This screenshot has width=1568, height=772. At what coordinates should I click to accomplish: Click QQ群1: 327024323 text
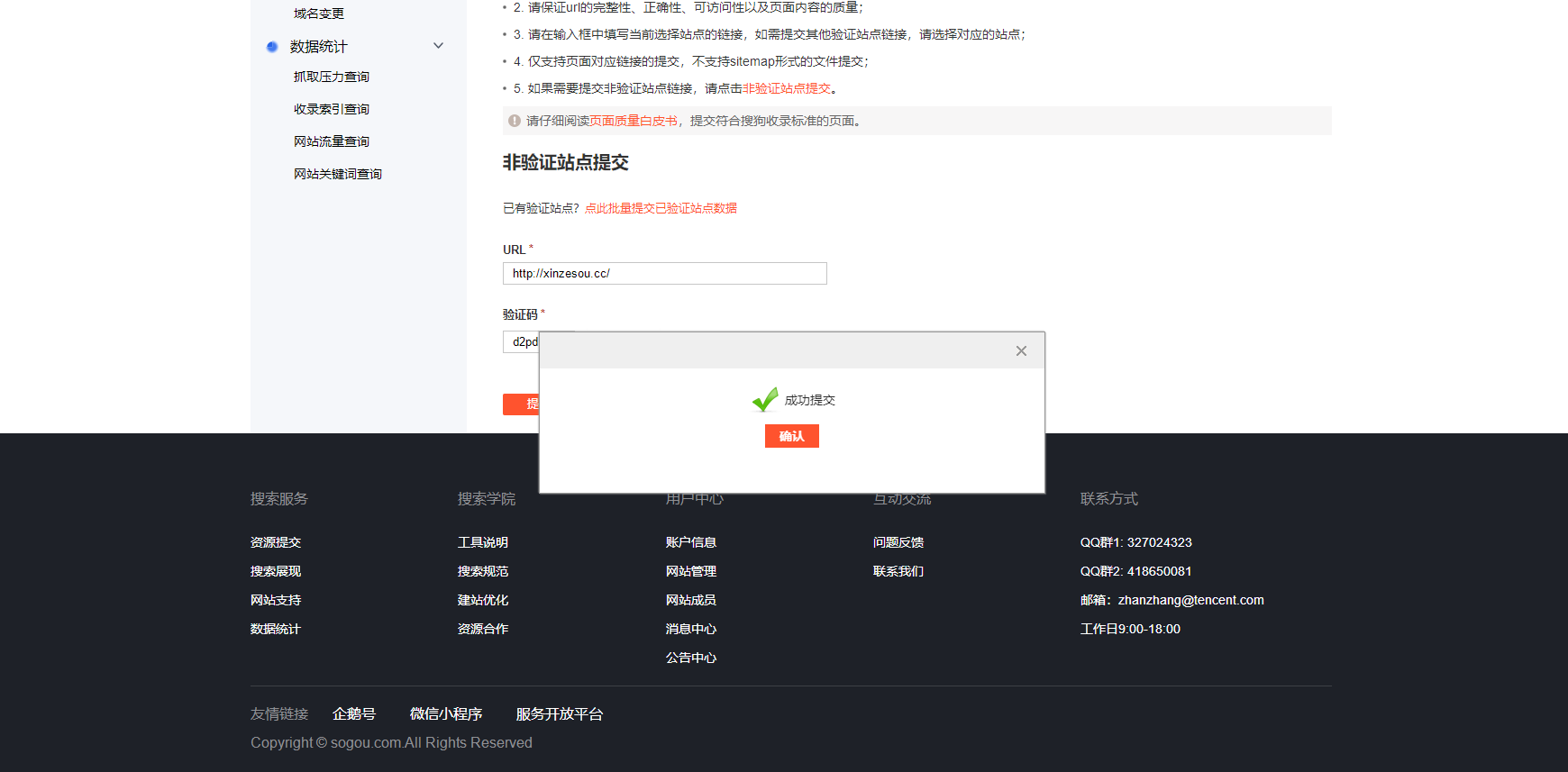point(1136,542)
